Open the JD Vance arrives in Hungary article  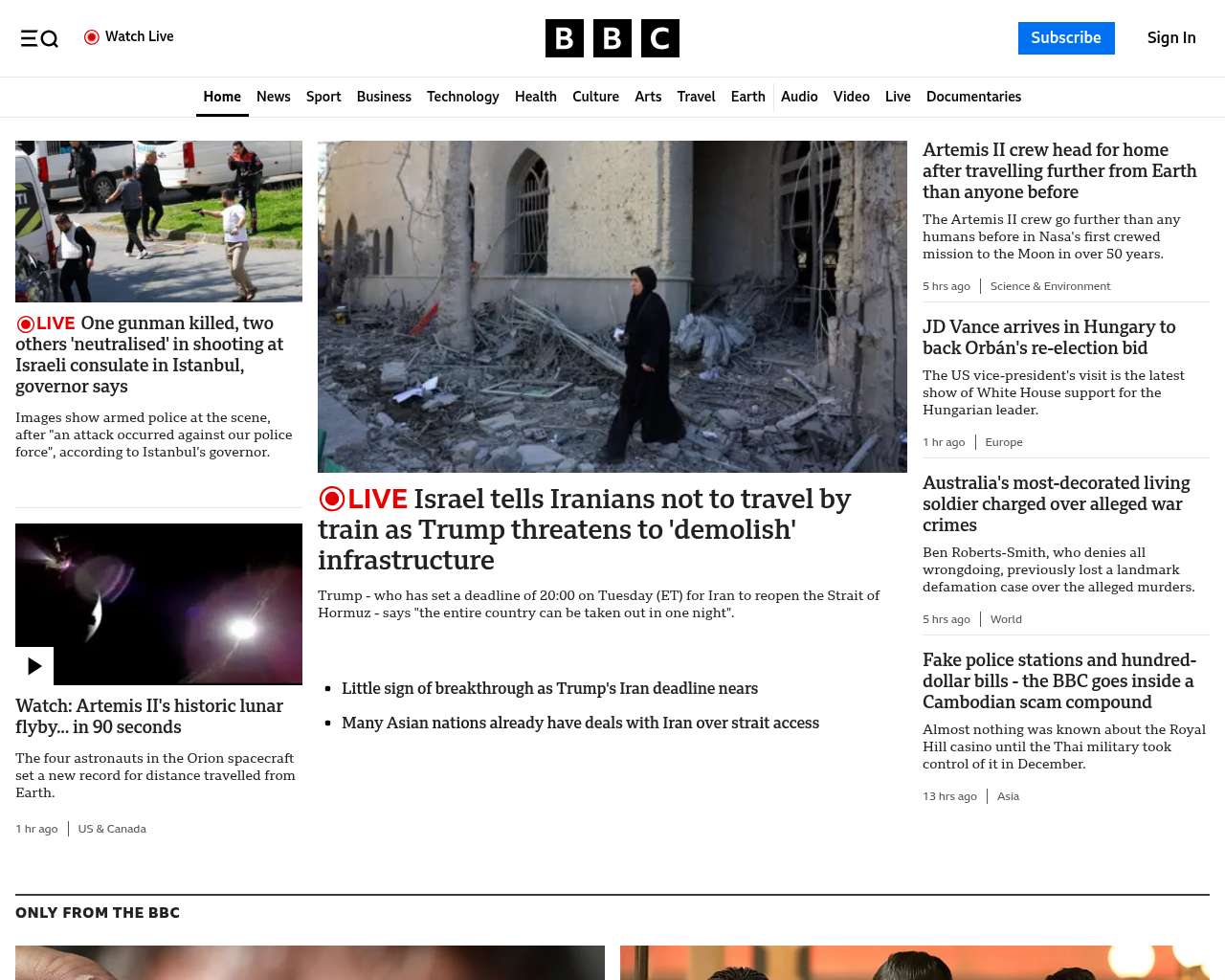click(1049, 338)
